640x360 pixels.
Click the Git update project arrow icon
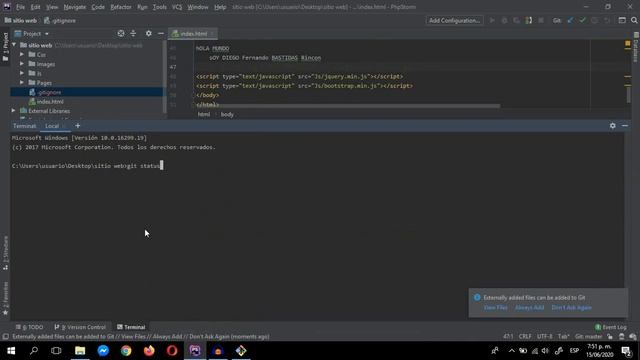[x=570, y=20]
